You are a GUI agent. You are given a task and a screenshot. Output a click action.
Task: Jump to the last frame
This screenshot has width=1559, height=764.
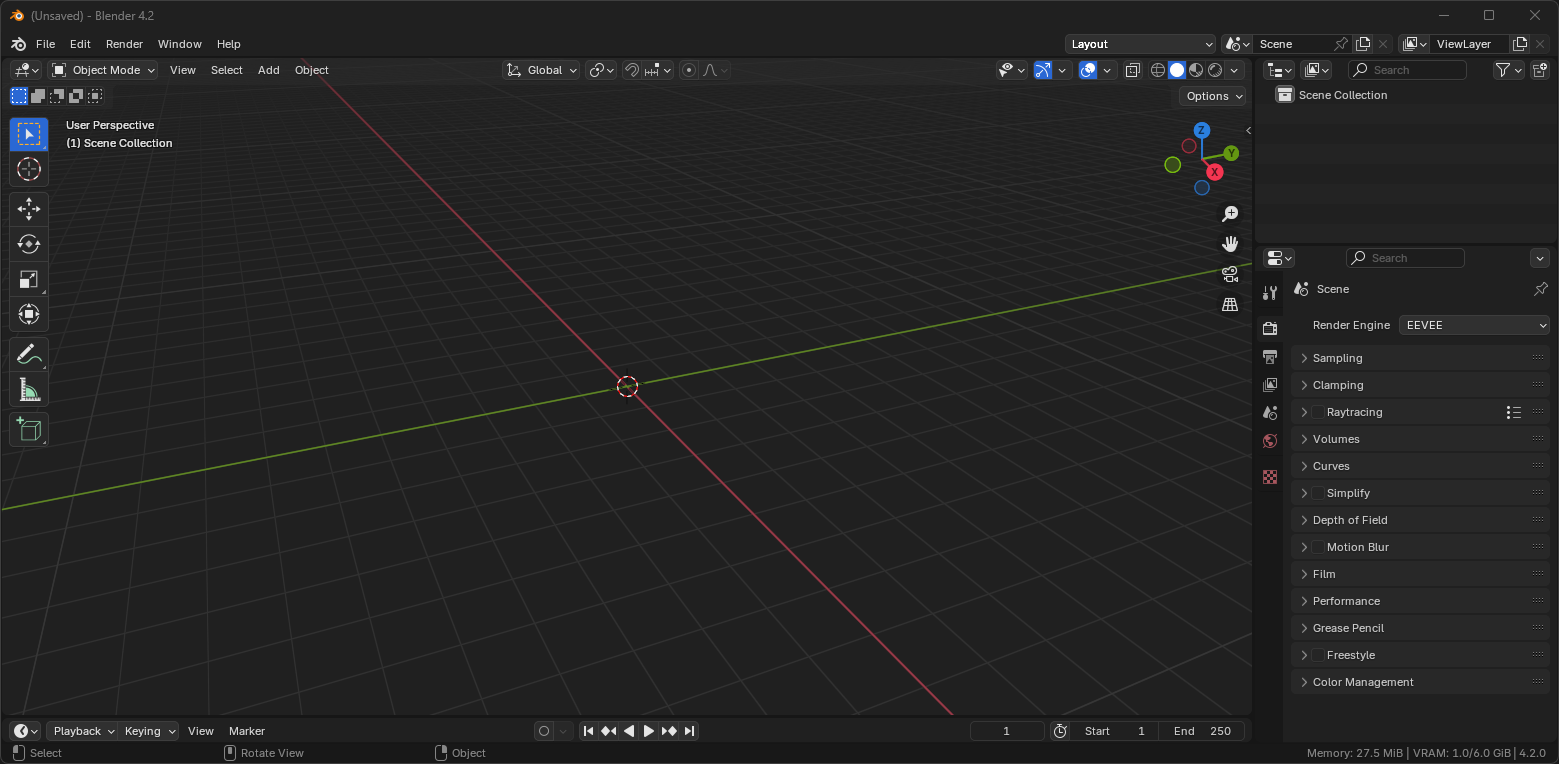click(x=689, y=731)
